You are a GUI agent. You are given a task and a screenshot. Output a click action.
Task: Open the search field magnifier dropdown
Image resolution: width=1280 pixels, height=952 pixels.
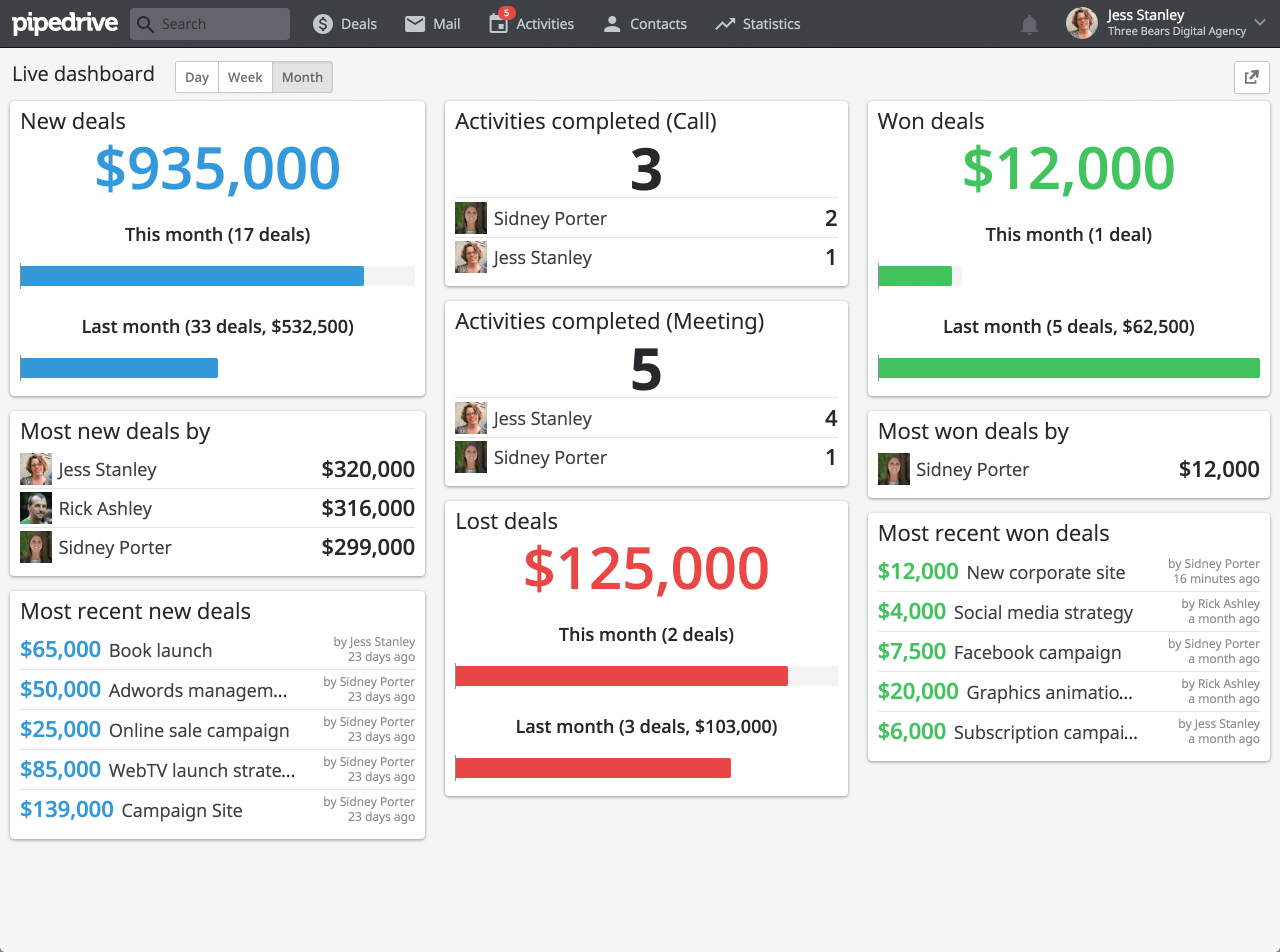[146, 23]
